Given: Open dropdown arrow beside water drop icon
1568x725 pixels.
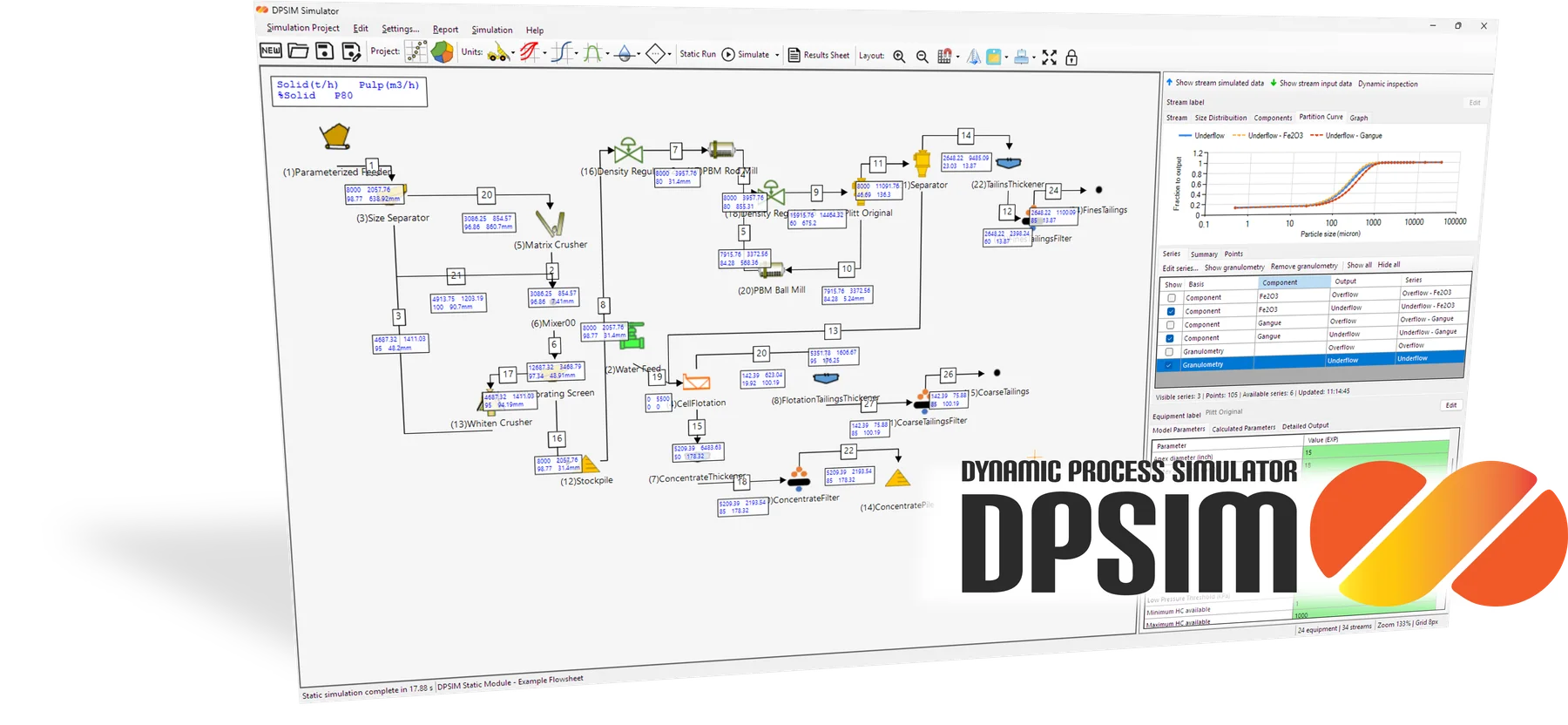Looking at the screenshot, I should click(639, 54).
